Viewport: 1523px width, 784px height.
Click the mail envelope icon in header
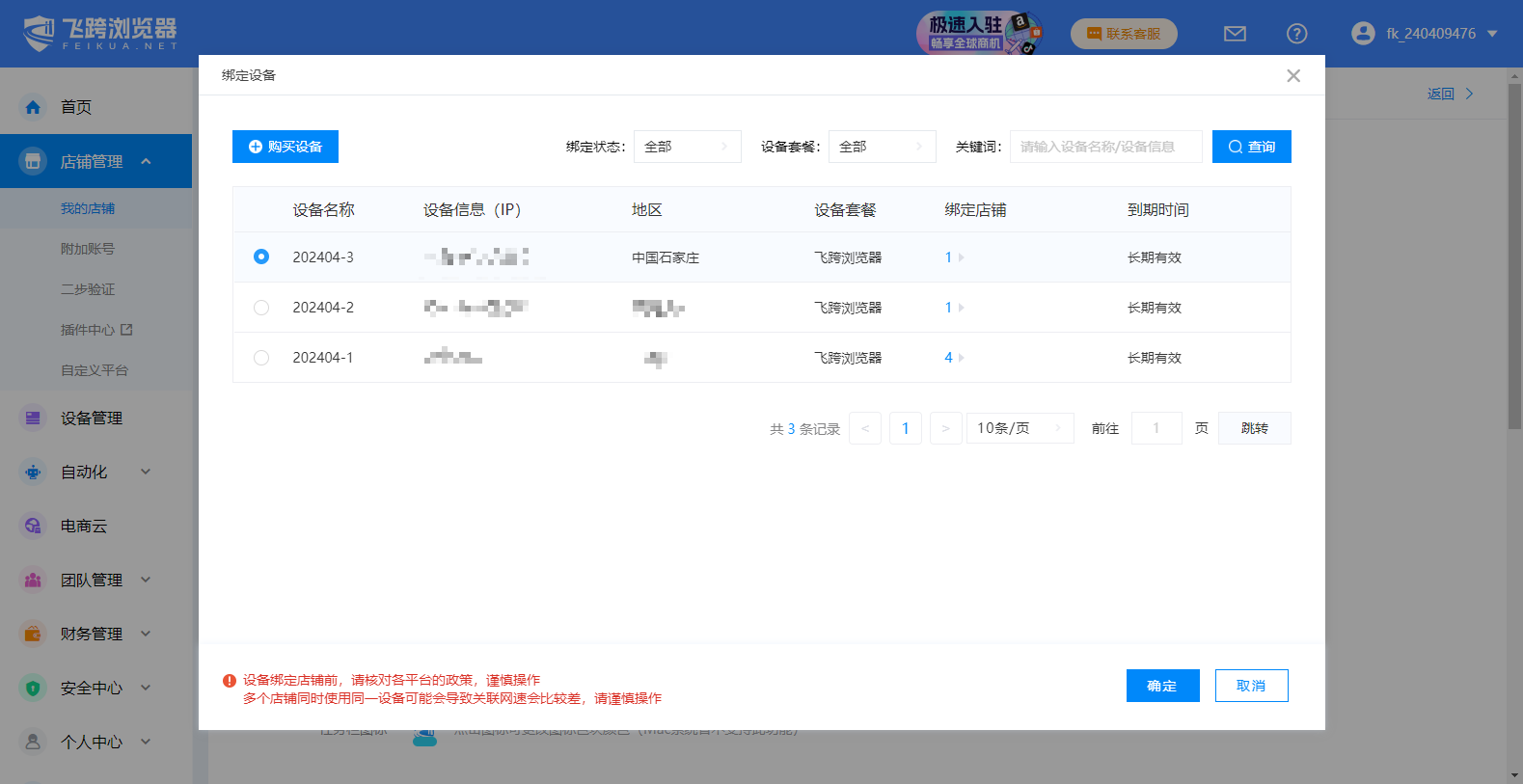coord(1235,34)
